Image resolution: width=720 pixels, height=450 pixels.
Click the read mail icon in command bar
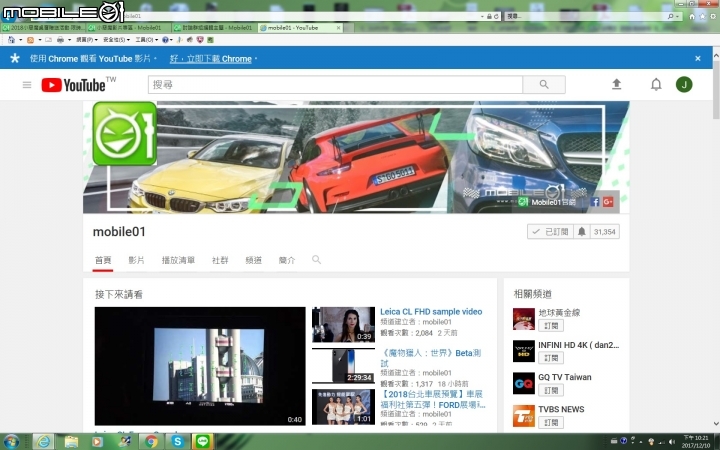pos(48,40)
